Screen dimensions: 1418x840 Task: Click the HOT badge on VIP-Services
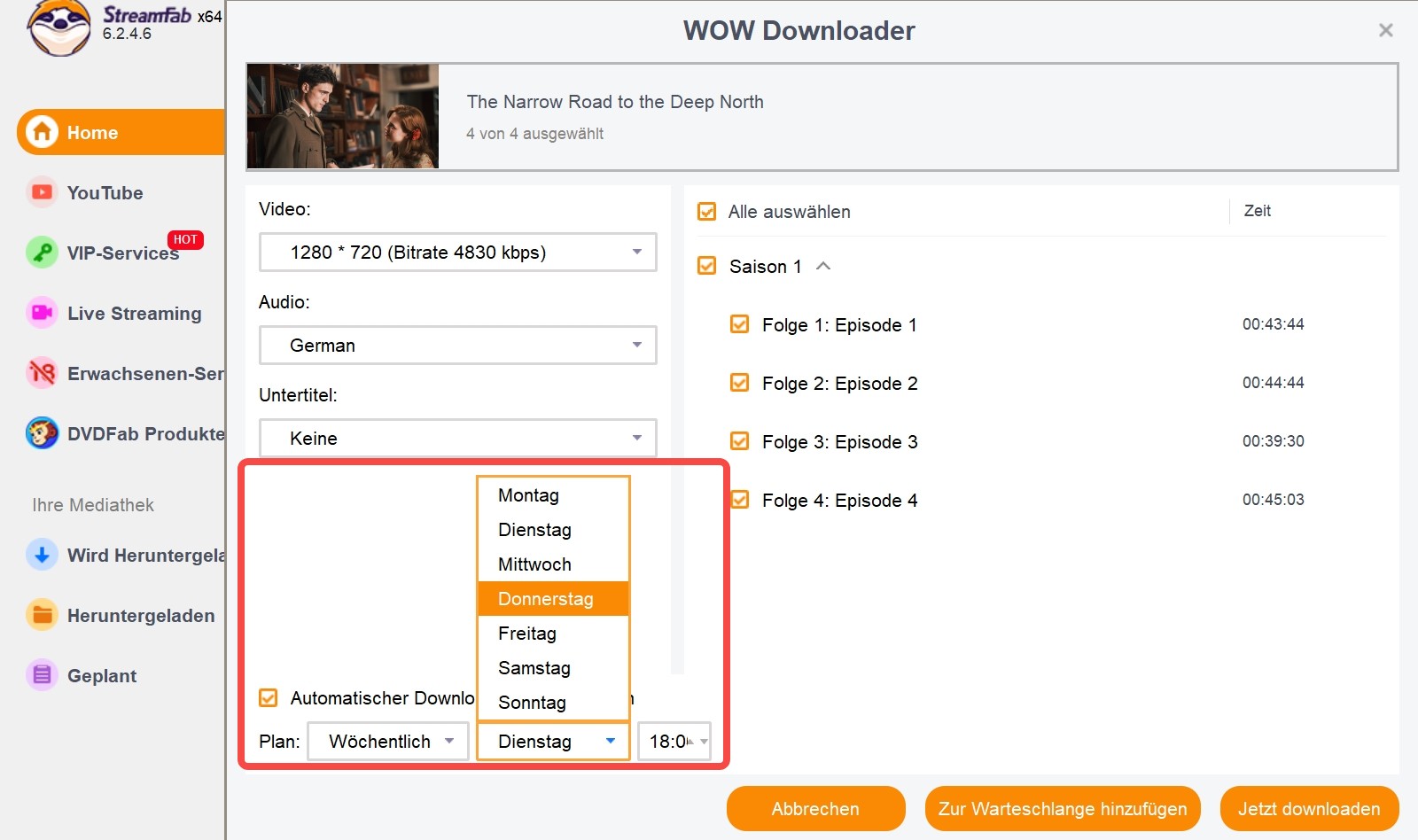coord(185,240)
